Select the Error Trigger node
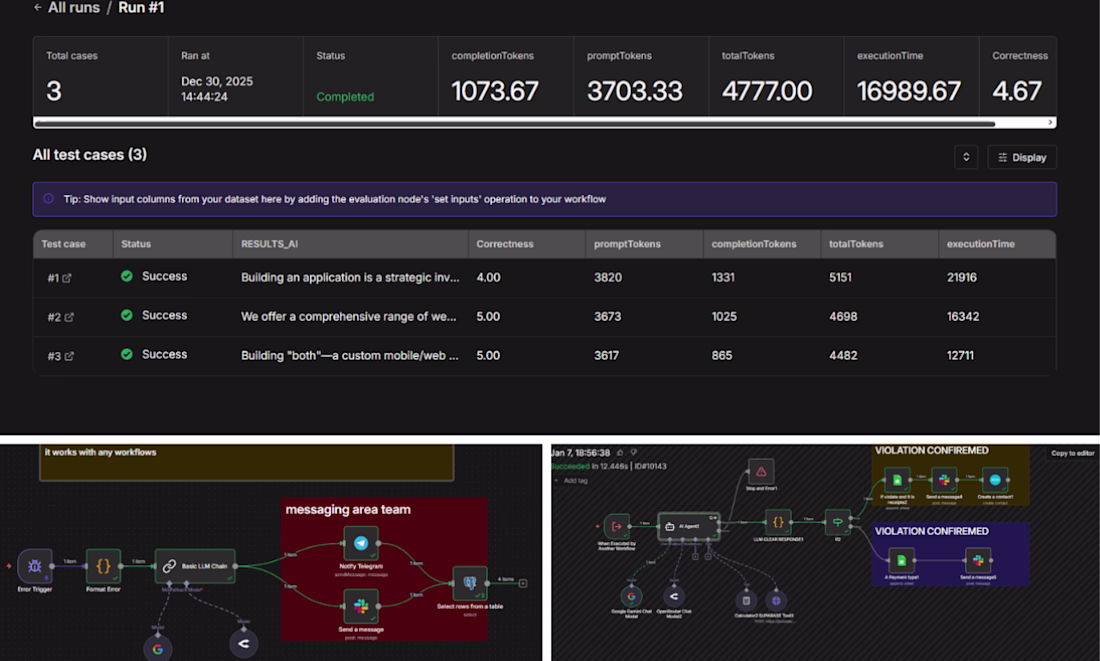The image size is (1100, 661). tap(34, 566)
